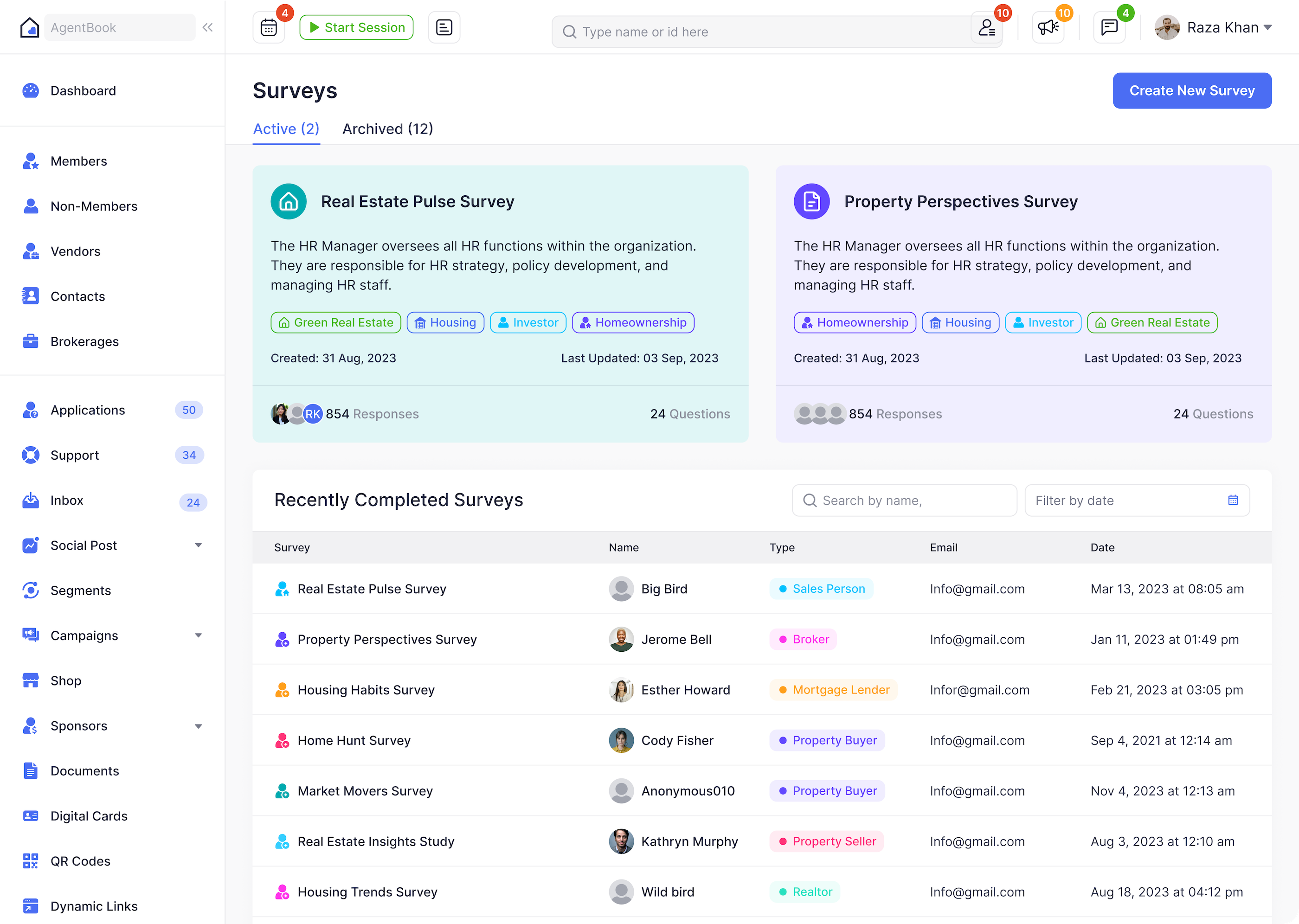Open the calendar icon in top bar
Screen dimensions: 1299x924
click(269, 27)
